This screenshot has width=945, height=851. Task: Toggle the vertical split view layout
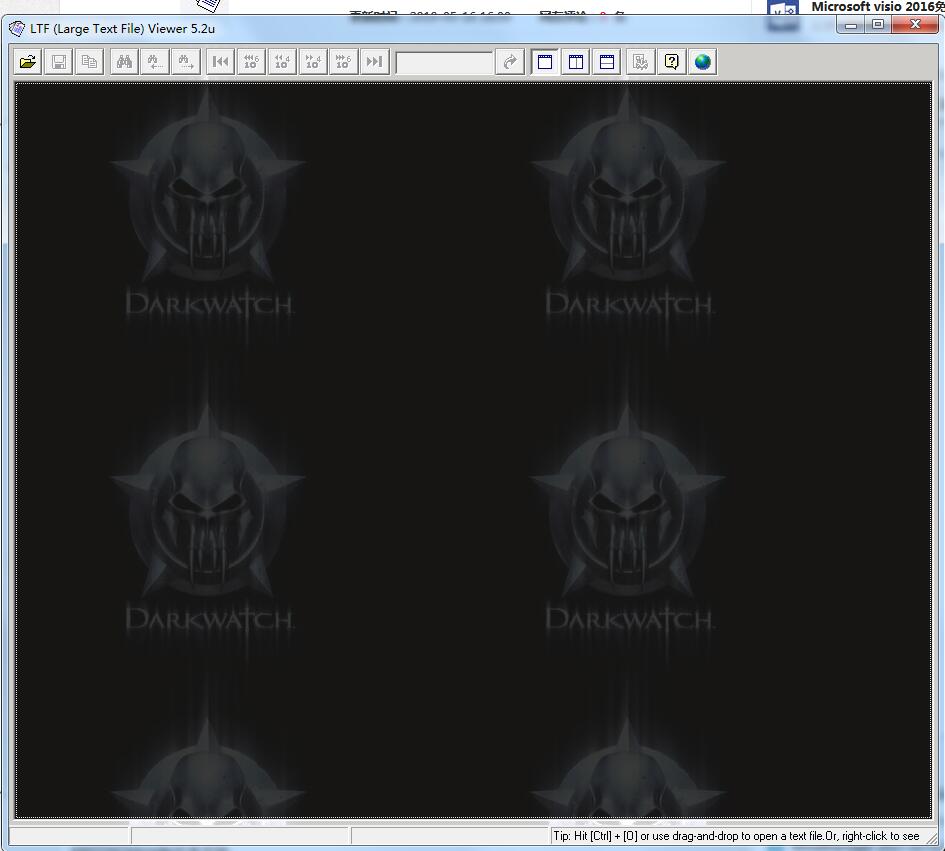[576, 62]
